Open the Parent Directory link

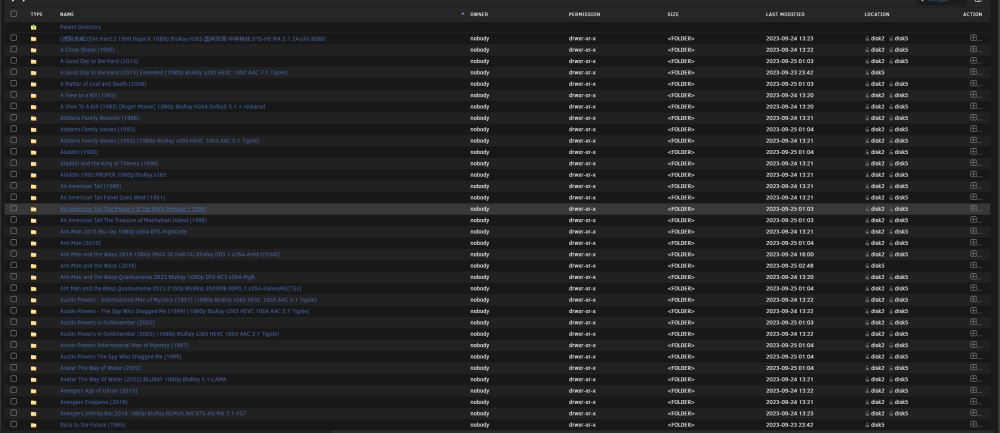(x=80, y=27)
